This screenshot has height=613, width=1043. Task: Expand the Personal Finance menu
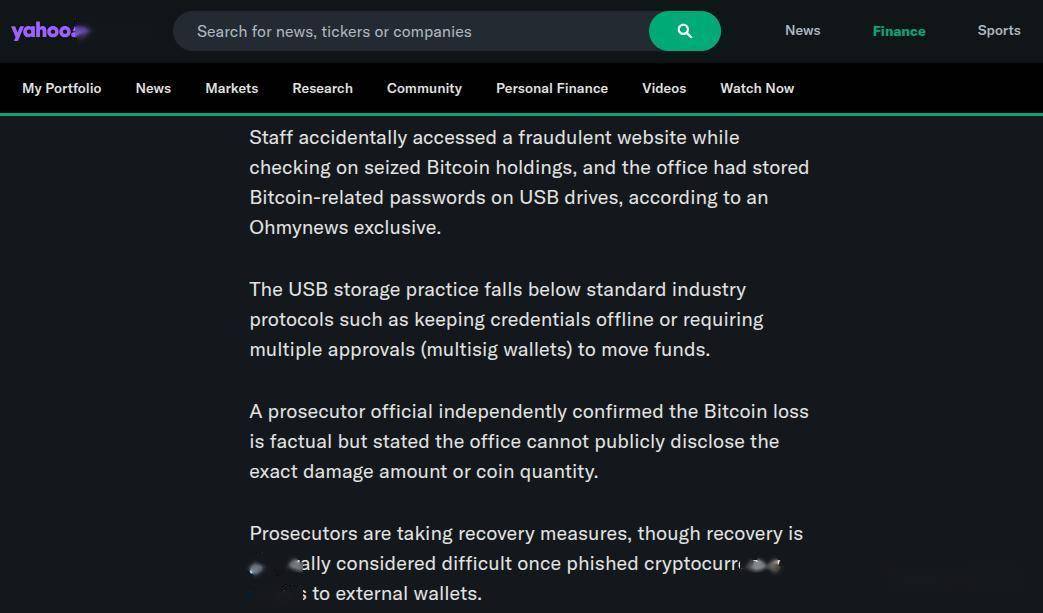coord(551,88)
